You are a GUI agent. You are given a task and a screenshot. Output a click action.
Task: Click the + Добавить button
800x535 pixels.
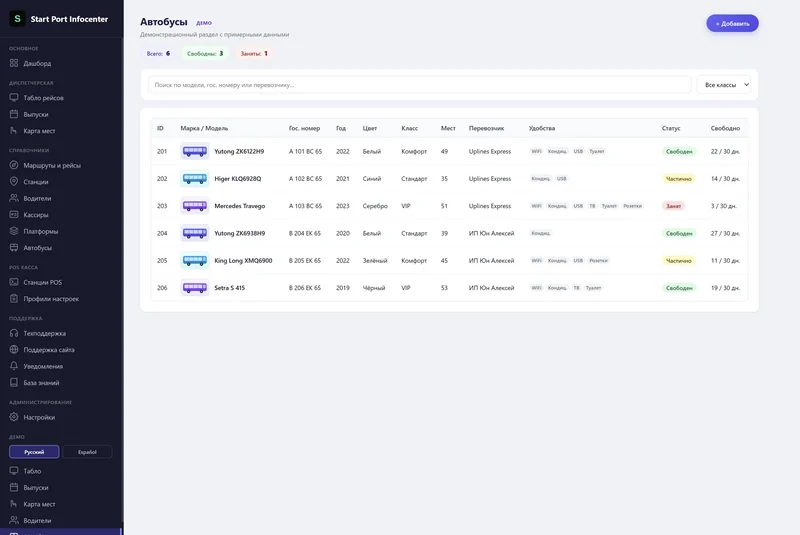732,23
